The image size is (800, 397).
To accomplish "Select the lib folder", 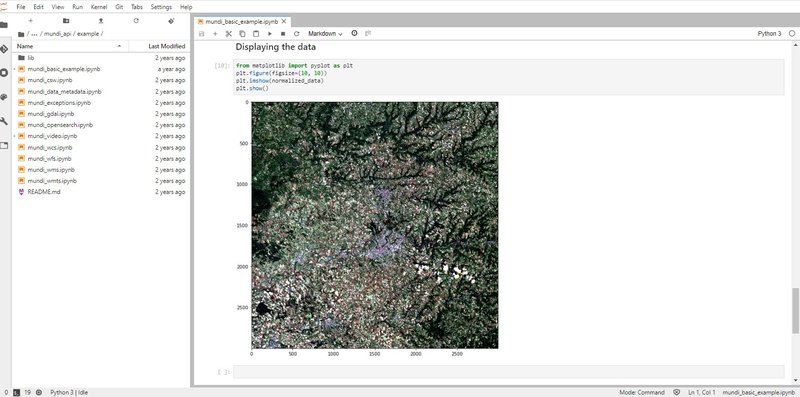I will (x=101, y=58).
